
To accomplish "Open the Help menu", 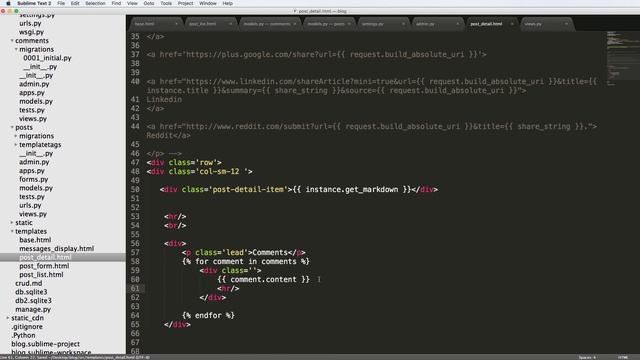I will [227, 3].
